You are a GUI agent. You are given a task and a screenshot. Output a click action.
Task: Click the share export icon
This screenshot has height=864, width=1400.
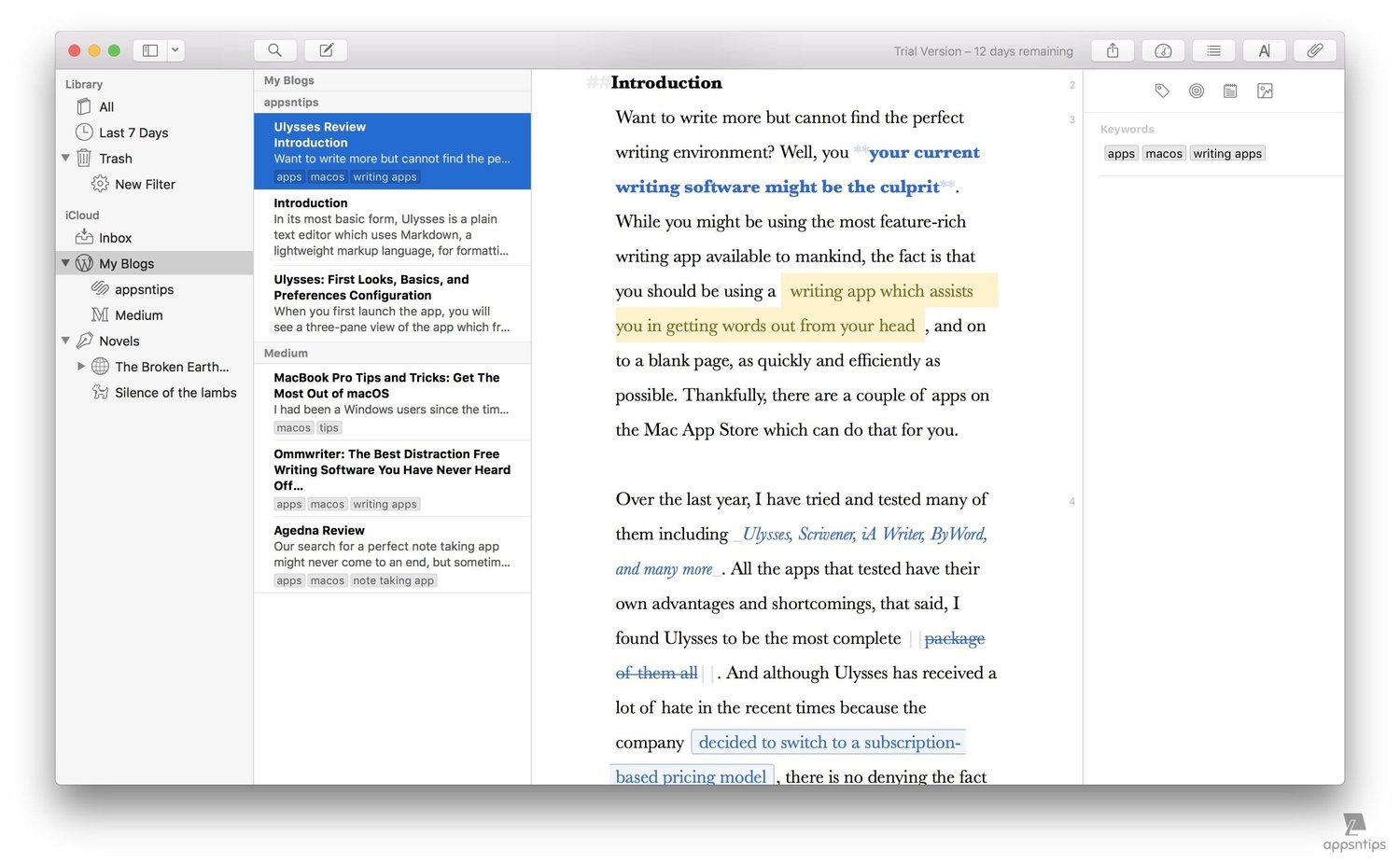pyautogui.click(x=1113, y=50)
